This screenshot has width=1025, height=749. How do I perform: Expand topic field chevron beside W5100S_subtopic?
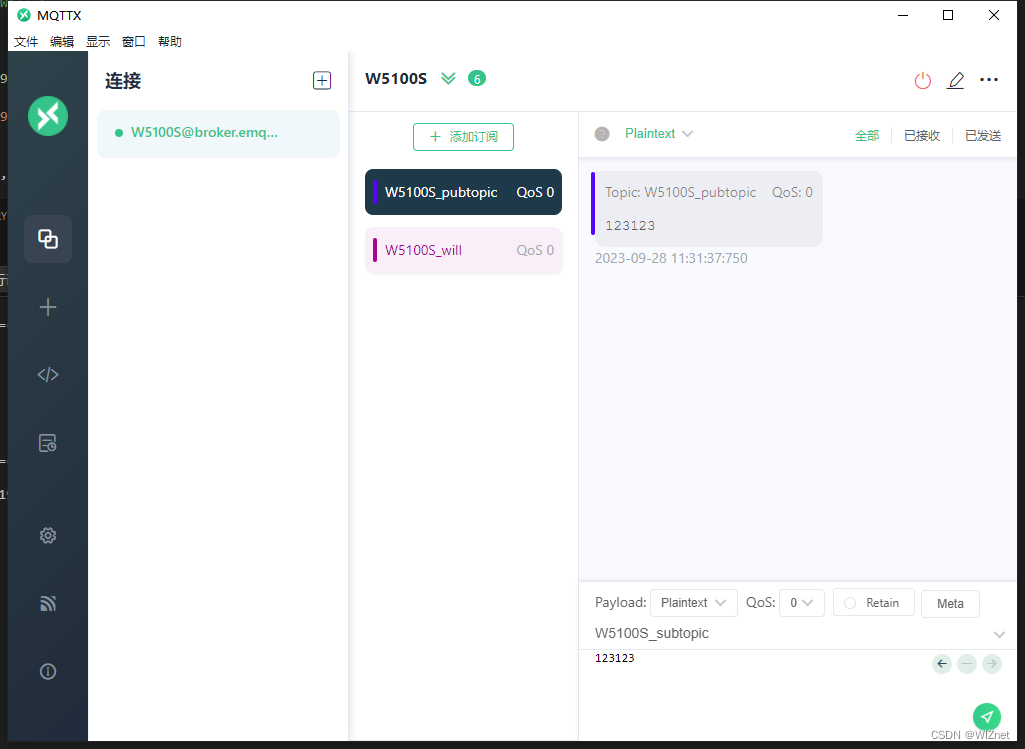point(999,634)
